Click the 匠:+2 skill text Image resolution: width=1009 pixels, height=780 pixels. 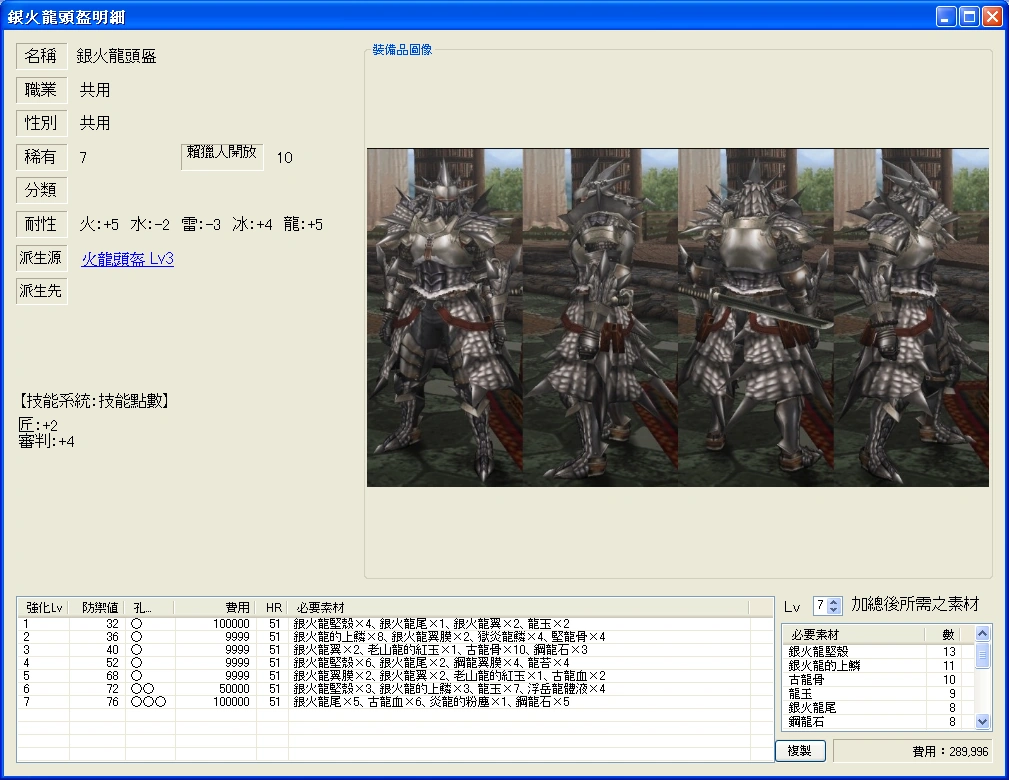coord(38,425)
